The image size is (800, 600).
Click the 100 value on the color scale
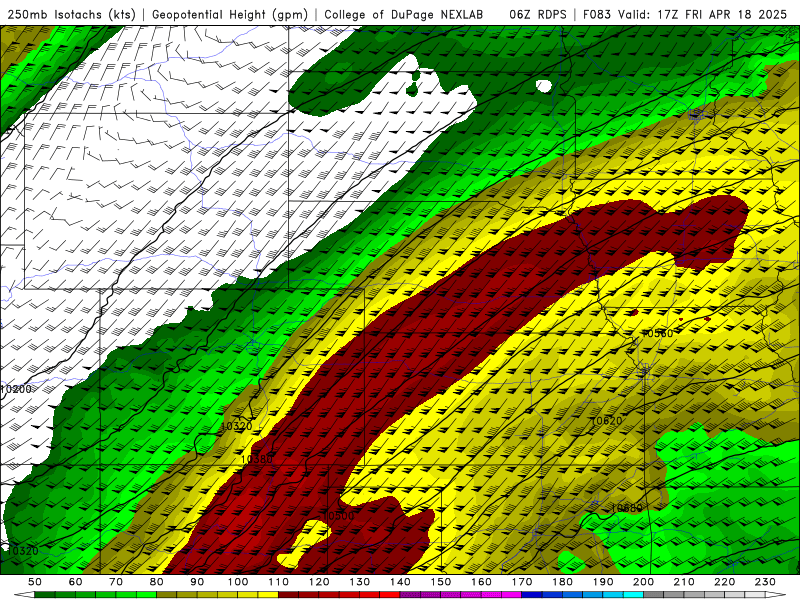pos(238,582)
